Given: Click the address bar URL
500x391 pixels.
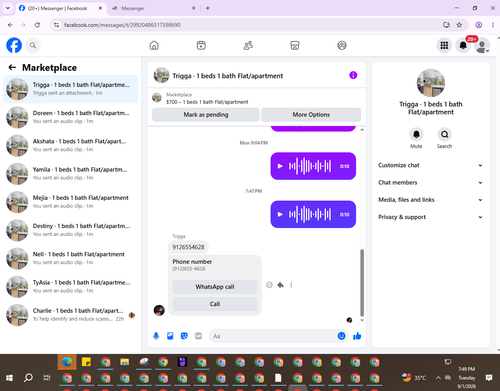Looking at the screenshot, I should tap(122, 25).
